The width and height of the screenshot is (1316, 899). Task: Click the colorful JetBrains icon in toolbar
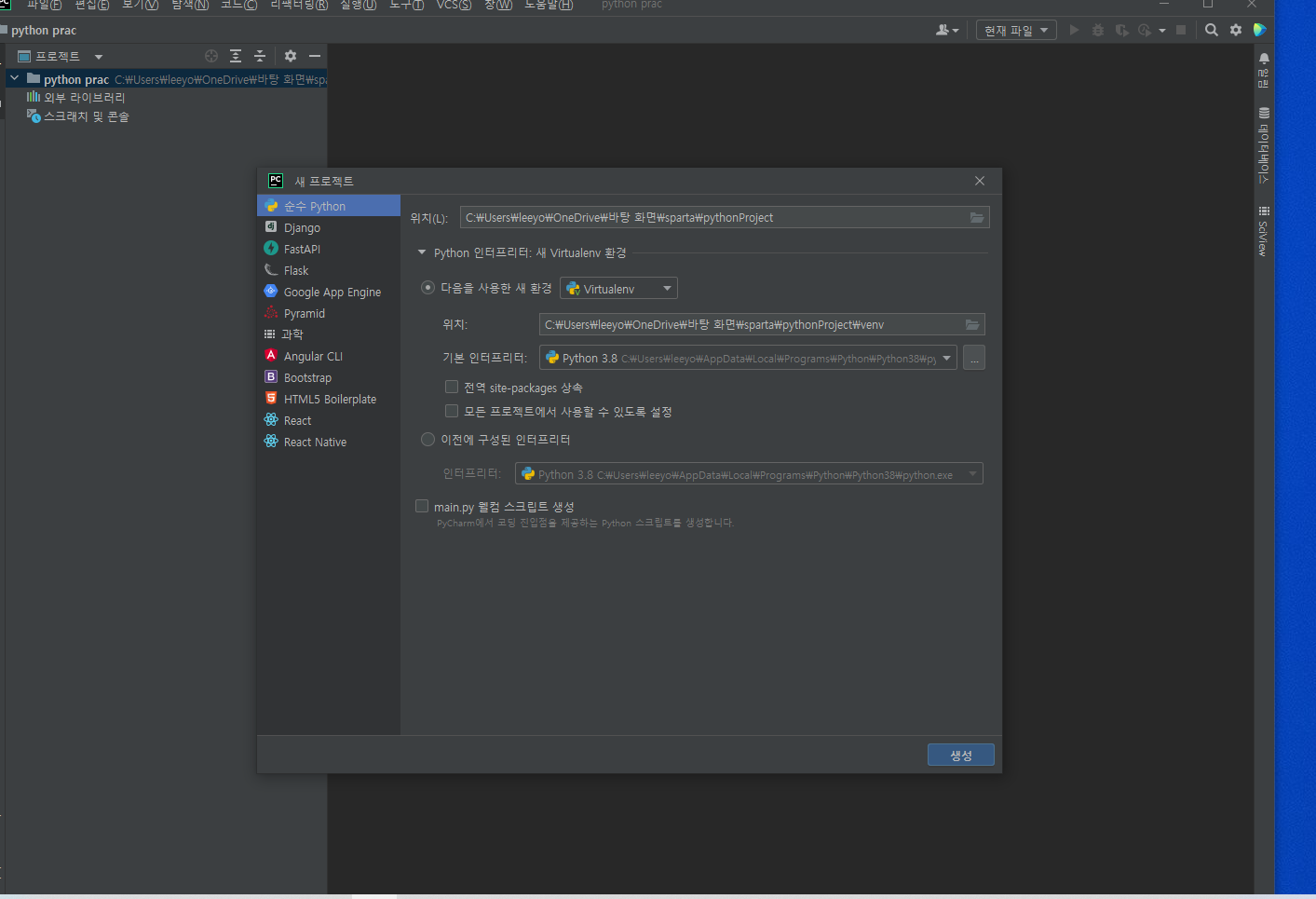pyautogui.click(x=1260, y=30)
